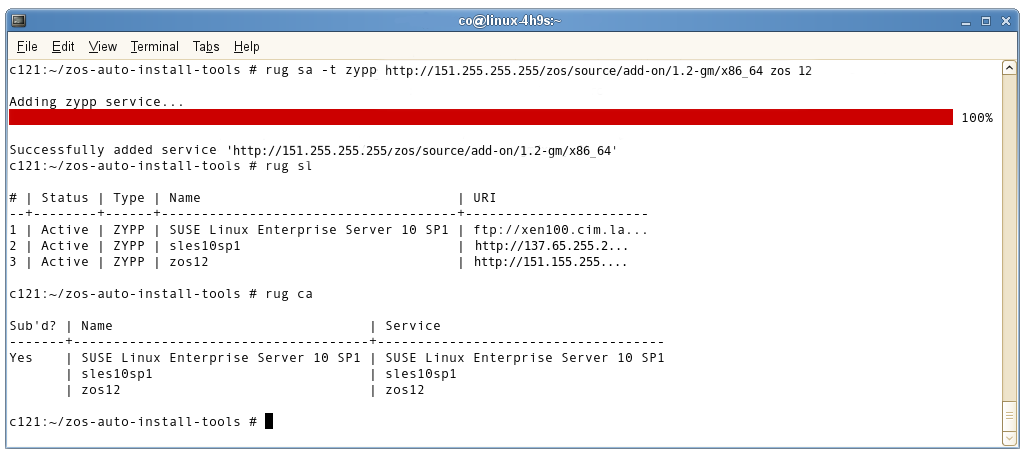
Task: Click the scrollbar up arrow
Action: coord(1008,68)
